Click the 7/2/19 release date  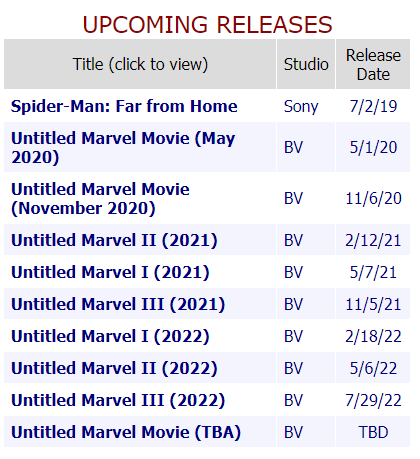pyautogui.click(x=373, y=106)
